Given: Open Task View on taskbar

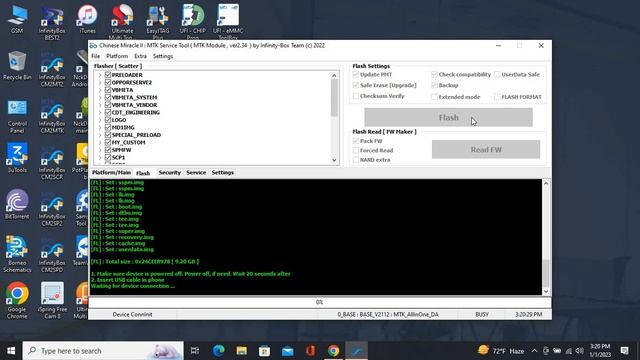Looking at the screenshot, I should pyautogui.click(x=195, y=351).
